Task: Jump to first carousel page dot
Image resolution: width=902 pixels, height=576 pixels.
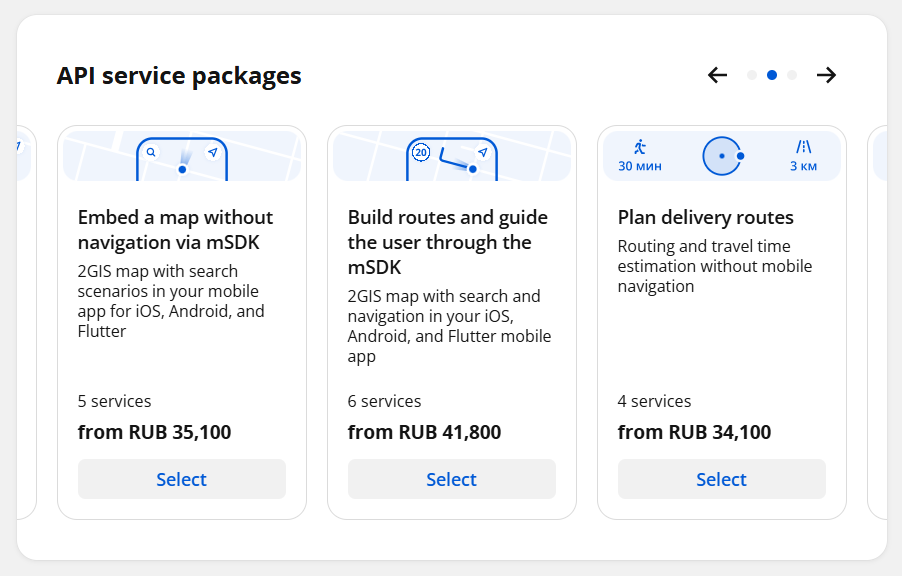Action: click(752, 75)
